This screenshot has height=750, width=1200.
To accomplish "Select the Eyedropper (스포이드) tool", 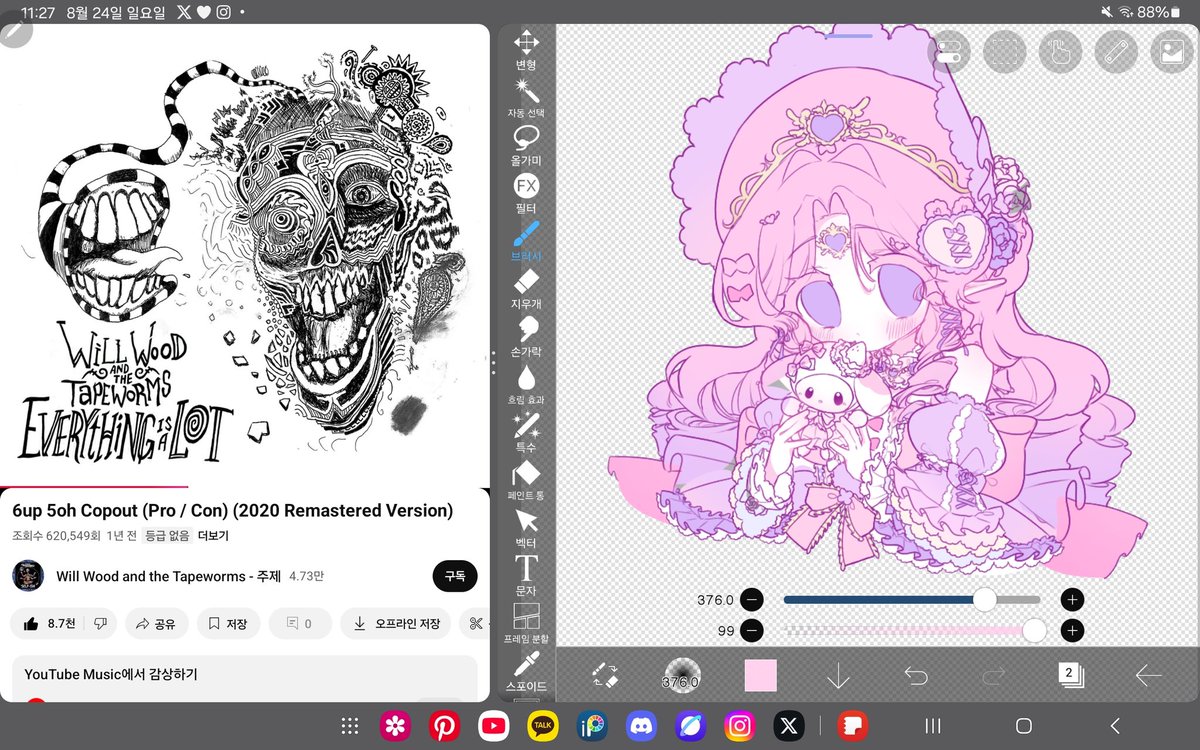I will pyautogui.click(x=526, y=672).
